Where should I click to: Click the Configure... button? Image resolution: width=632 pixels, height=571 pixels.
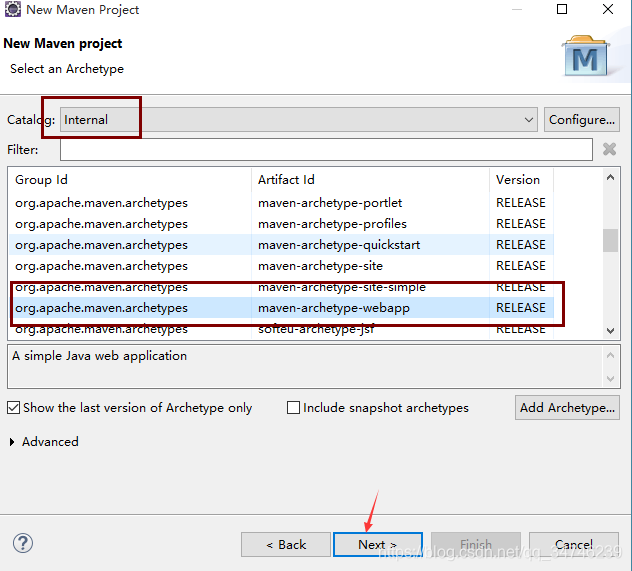[x=582, y=120]
